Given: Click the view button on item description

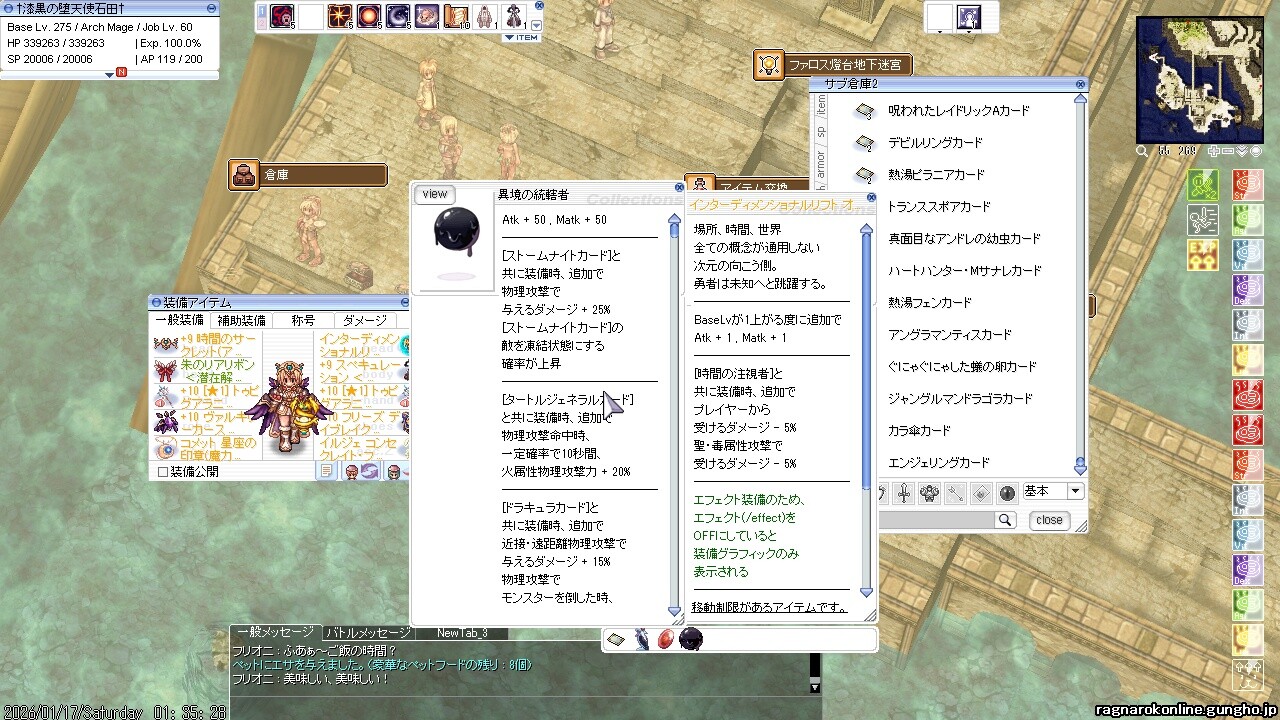Looking at the screenshot, I should pyautogui.click(x=434, y=194).
